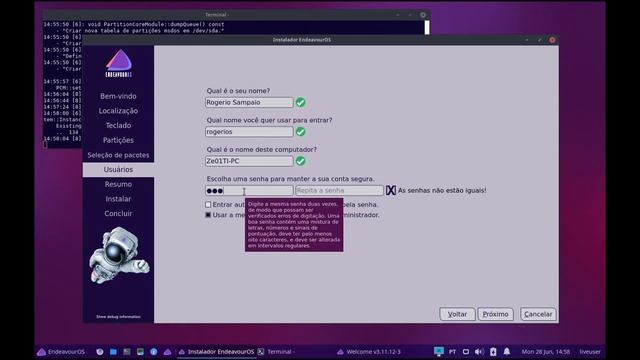Click the green checkmark beside full name

tap(301, 102)
